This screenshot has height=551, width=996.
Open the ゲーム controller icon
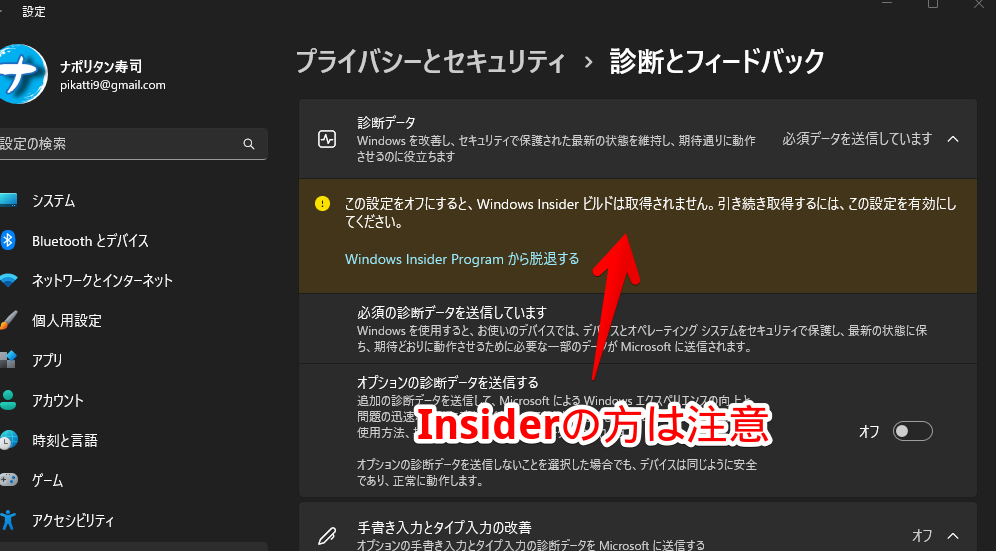[x=8, y=480]
